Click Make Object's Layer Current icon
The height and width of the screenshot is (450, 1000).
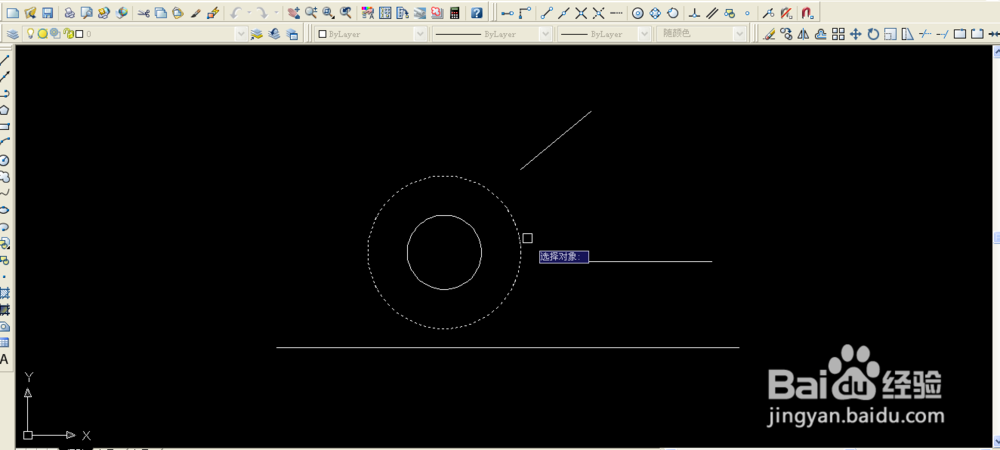[256, 34]
